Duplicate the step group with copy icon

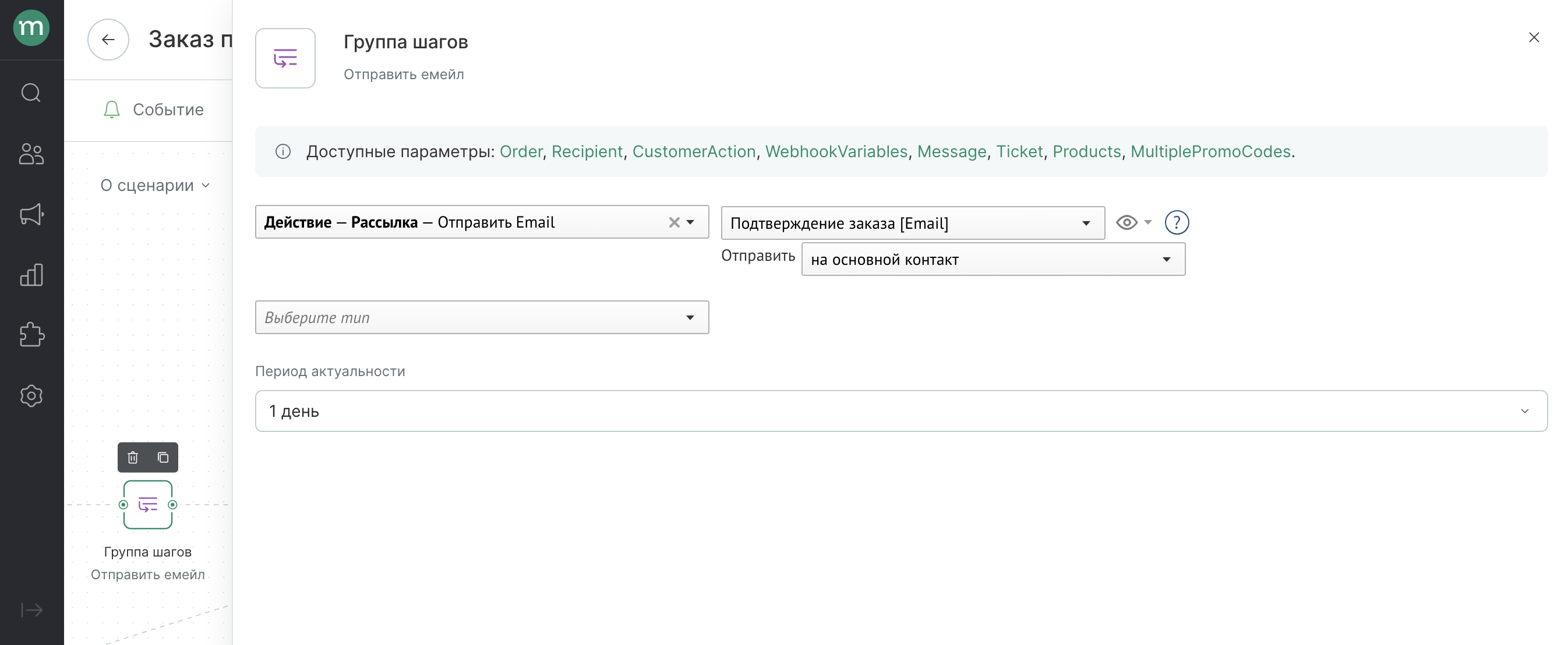click(x=163, y=457)
